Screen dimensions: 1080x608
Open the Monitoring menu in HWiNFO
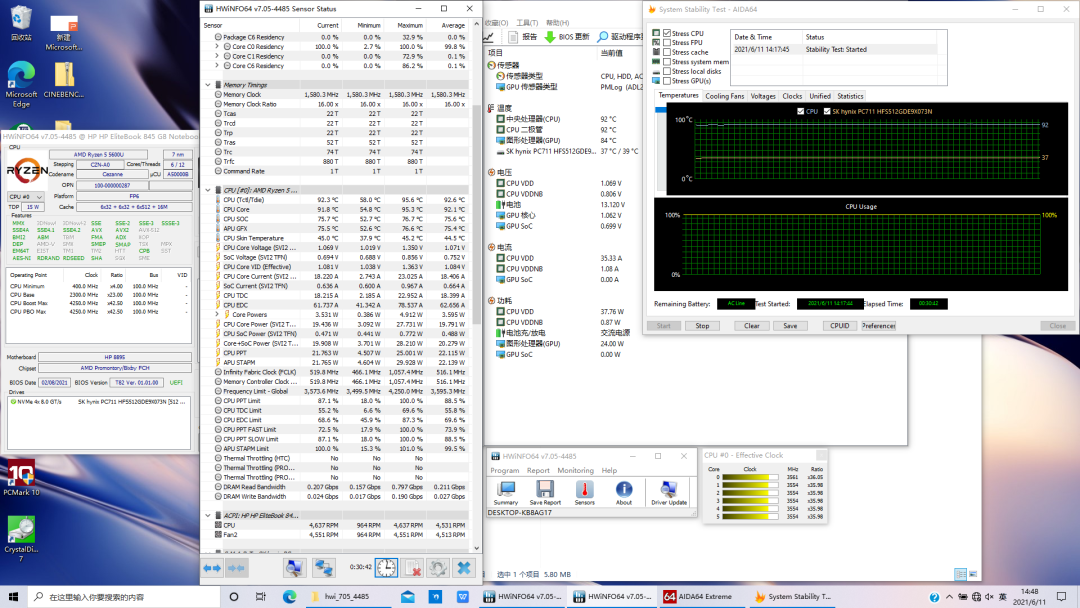tap(575, 470)
